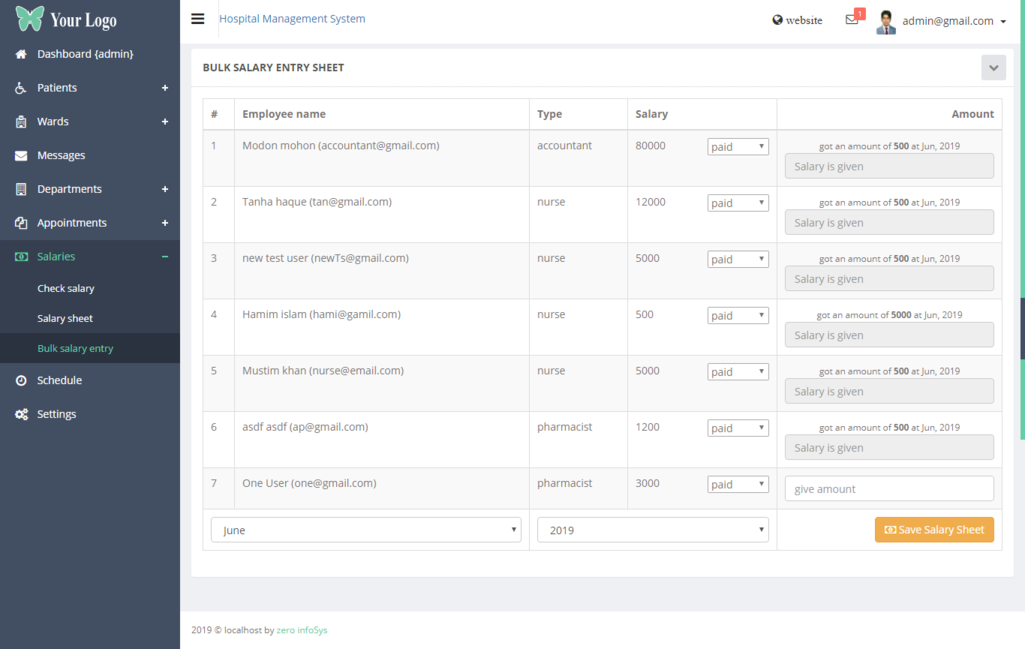Open Check salary submenu item
This screenshot has width=1025, height=649.
pos(66,289)
